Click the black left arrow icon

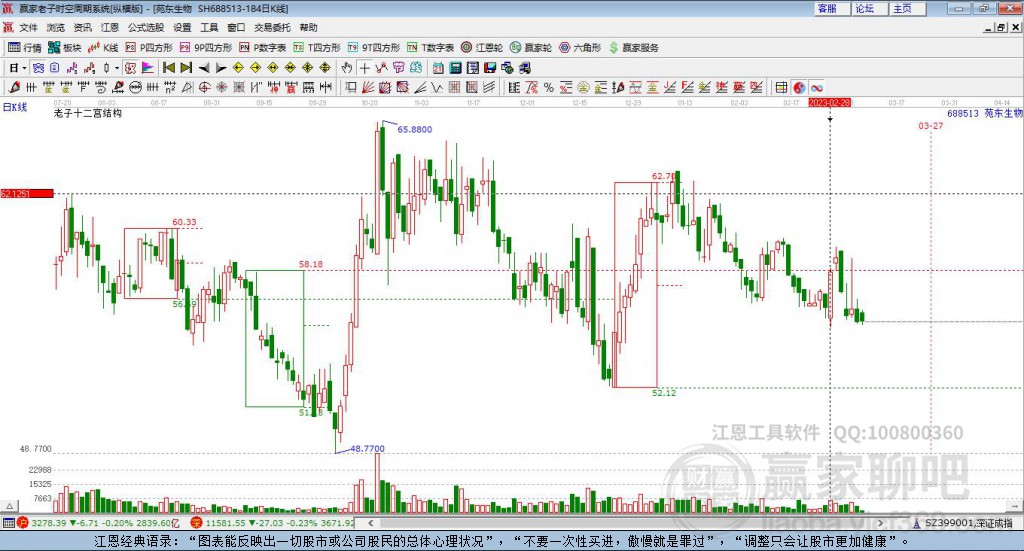pos(204,67)
